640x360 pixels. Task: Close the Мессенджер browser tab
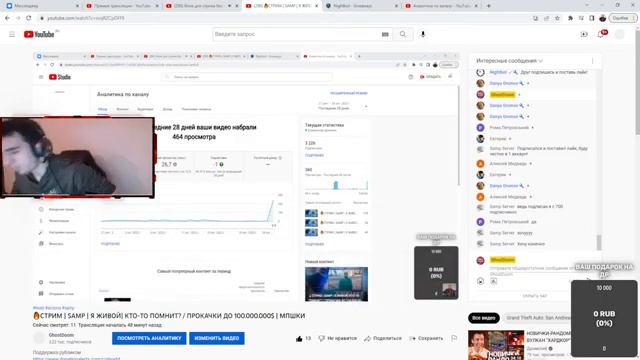[x=78, y=6]
